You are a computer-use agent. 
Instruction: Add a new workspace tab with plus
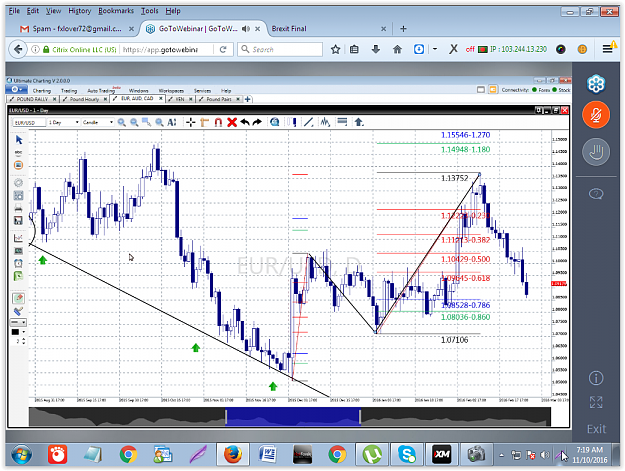[x=248, y=99]
